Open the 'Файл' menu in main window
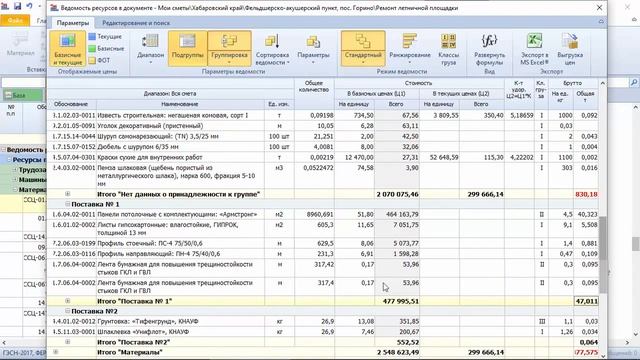 (x=15, y=20)
